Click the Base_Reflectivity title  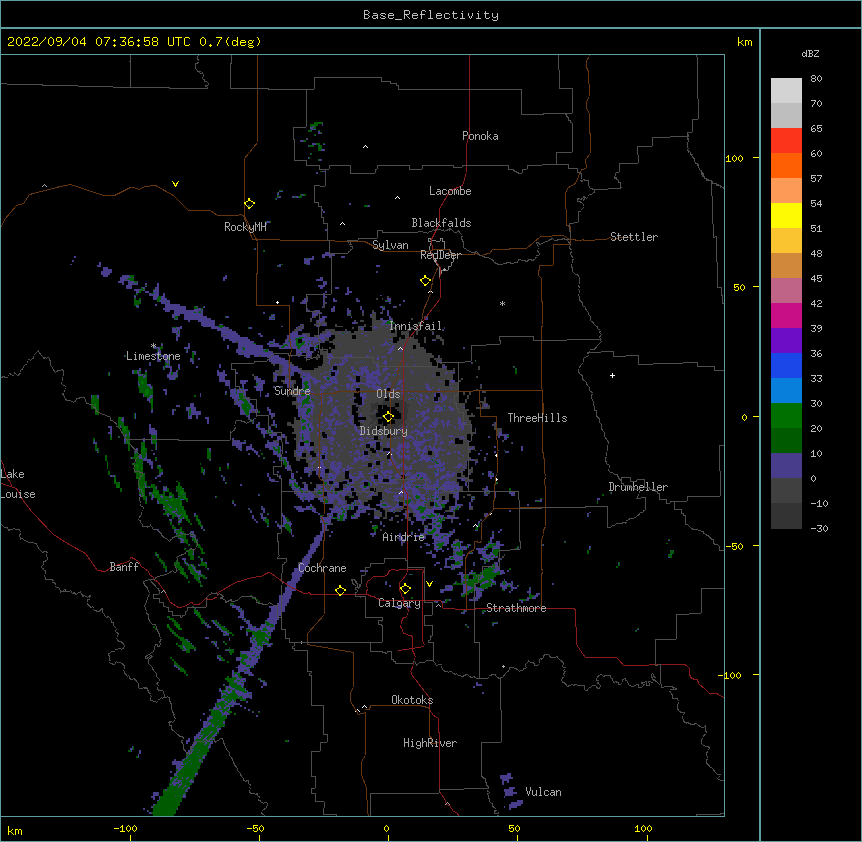click(x=431, y=15)
